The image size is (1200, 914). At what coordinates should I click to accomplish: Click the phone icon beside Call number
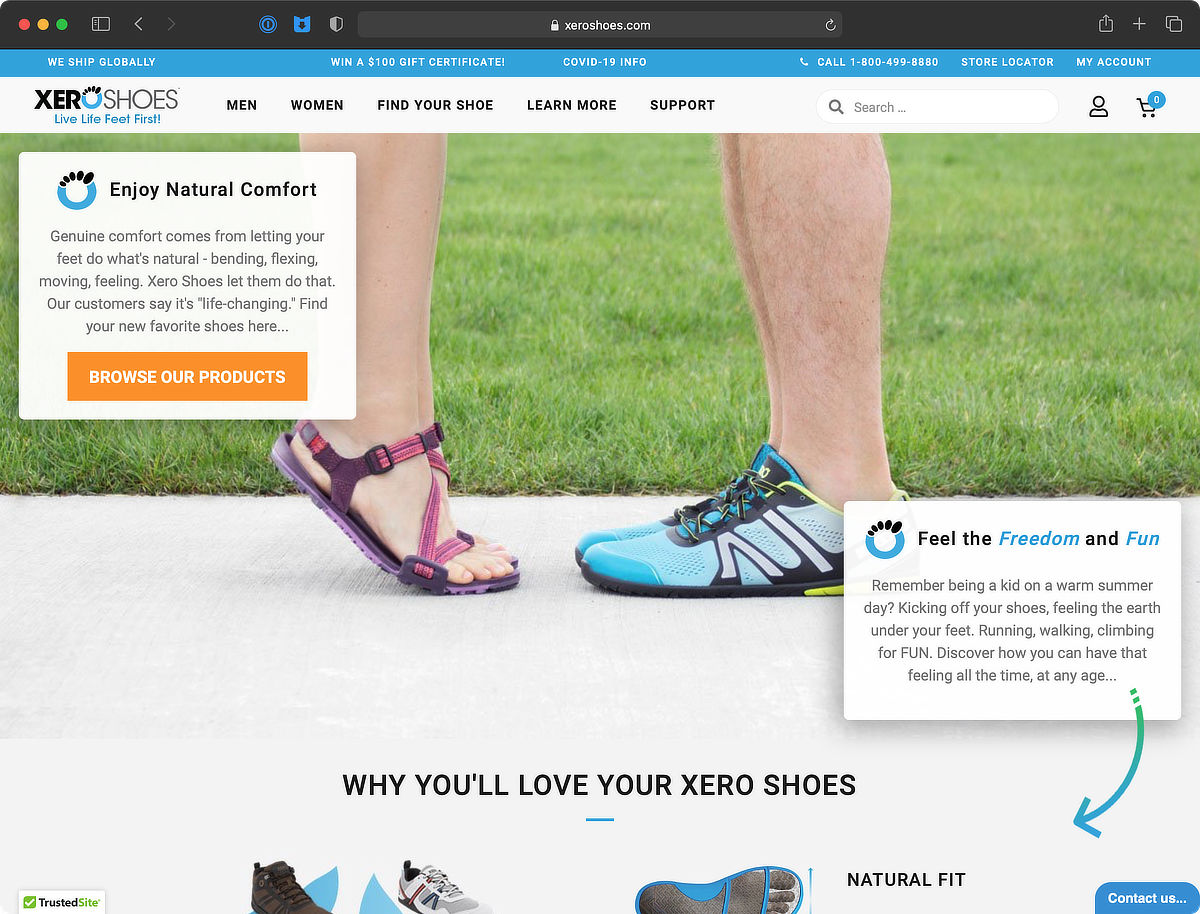pos(804,62)
